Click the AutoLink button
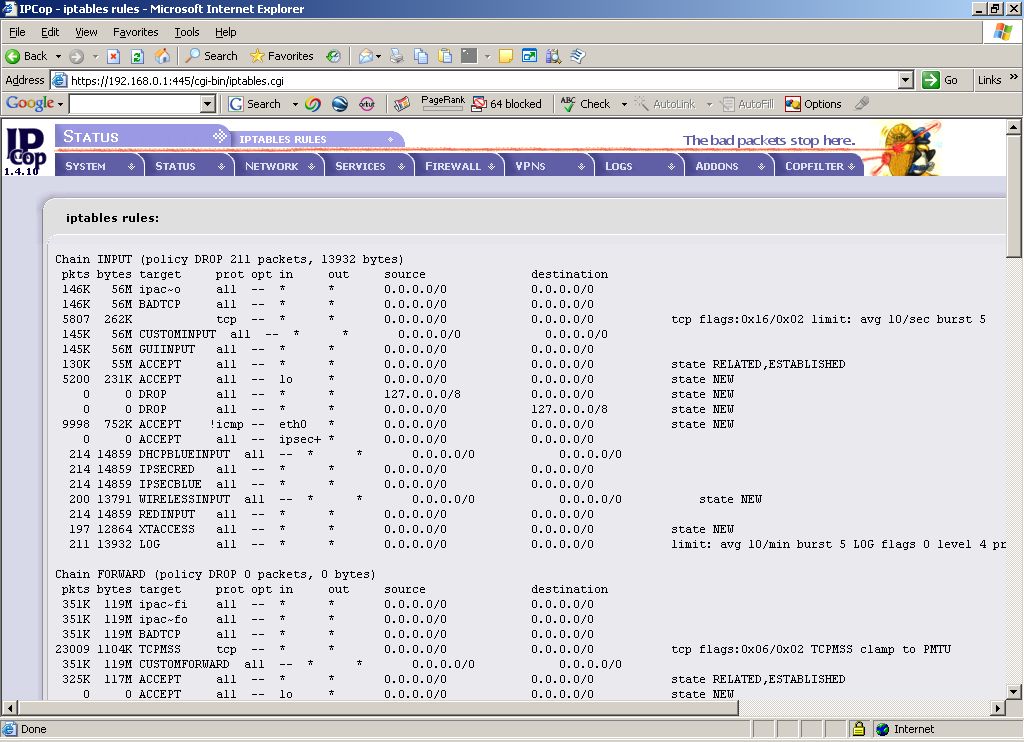Screen dimensions: 1024x742 pyautogui.click(x=665, y=104)
